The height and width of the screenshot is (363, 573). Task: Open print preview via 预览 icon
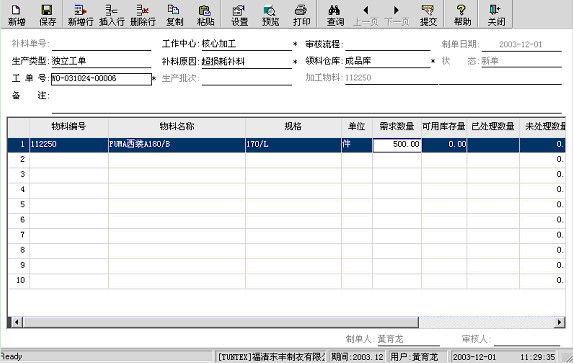tap(270, 15)
